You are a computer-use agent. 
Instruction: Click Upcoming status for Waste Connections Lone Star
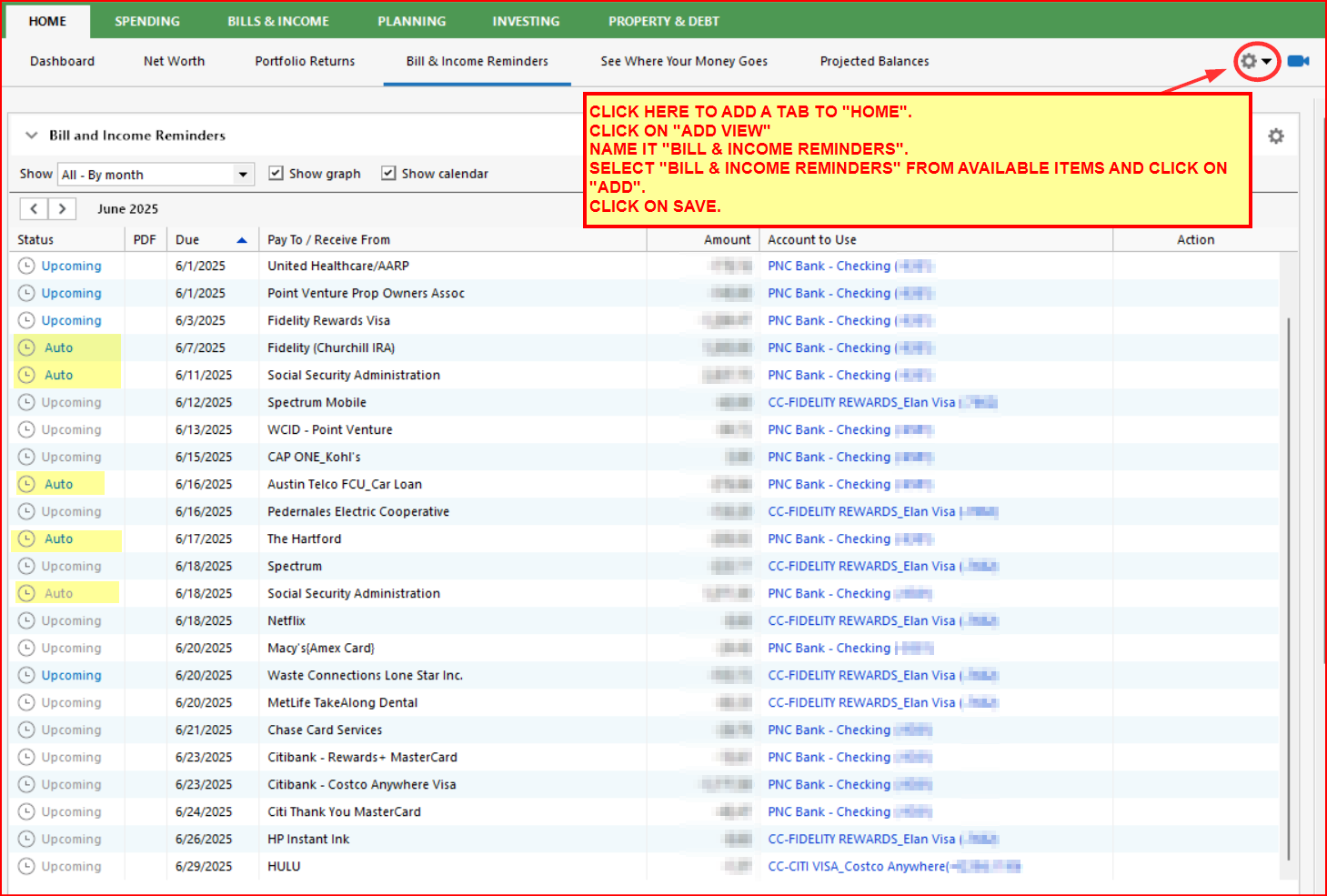(x=71, y=675)
